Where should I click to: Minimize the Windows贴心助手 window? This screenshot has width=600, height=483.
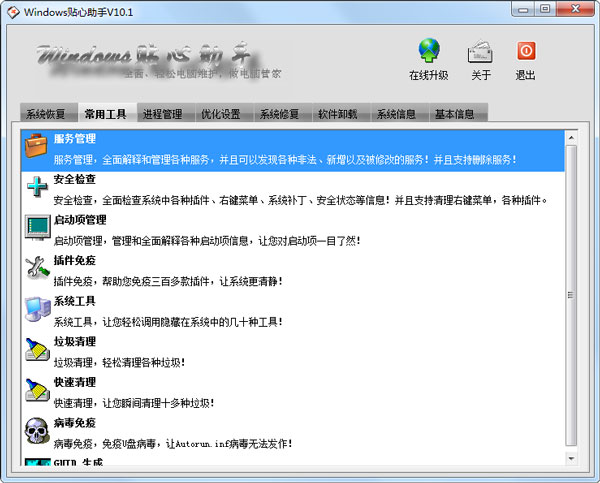coord(523,10)
